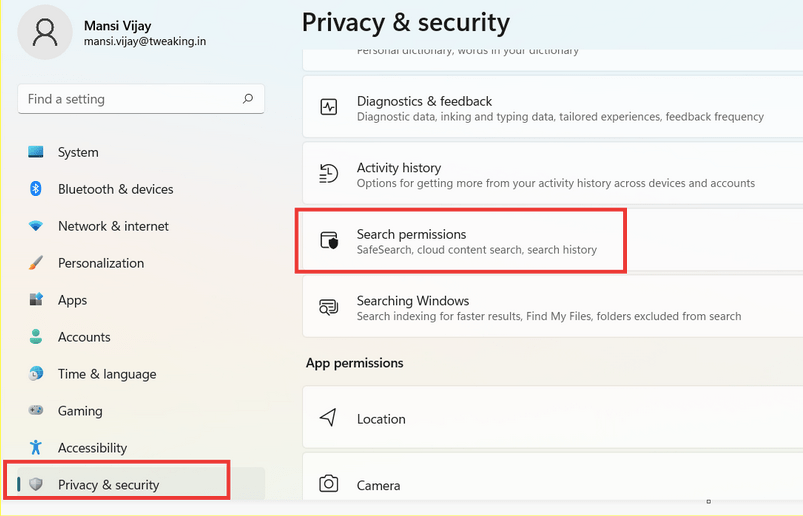
Task: Click the Privacy & security page heading
Action: [x=406, y=23]
